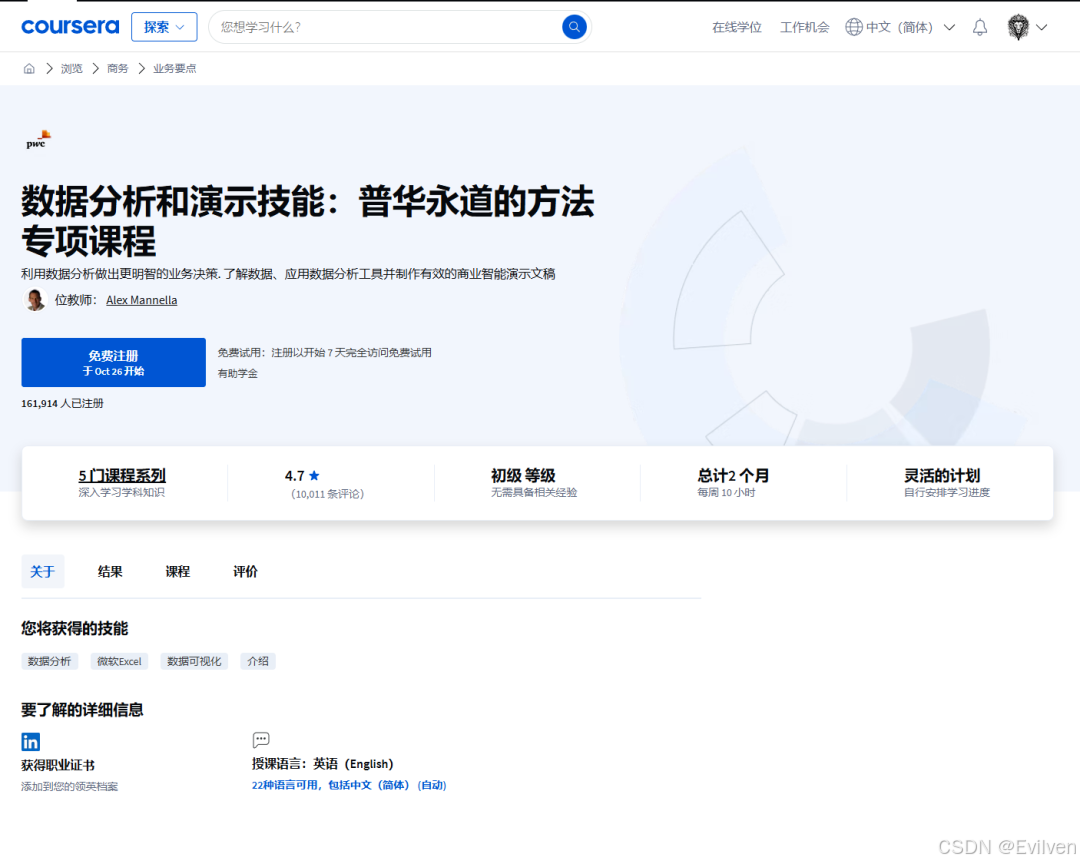
Task: Click the 初级 等级 level text
Action: point(523,475)
